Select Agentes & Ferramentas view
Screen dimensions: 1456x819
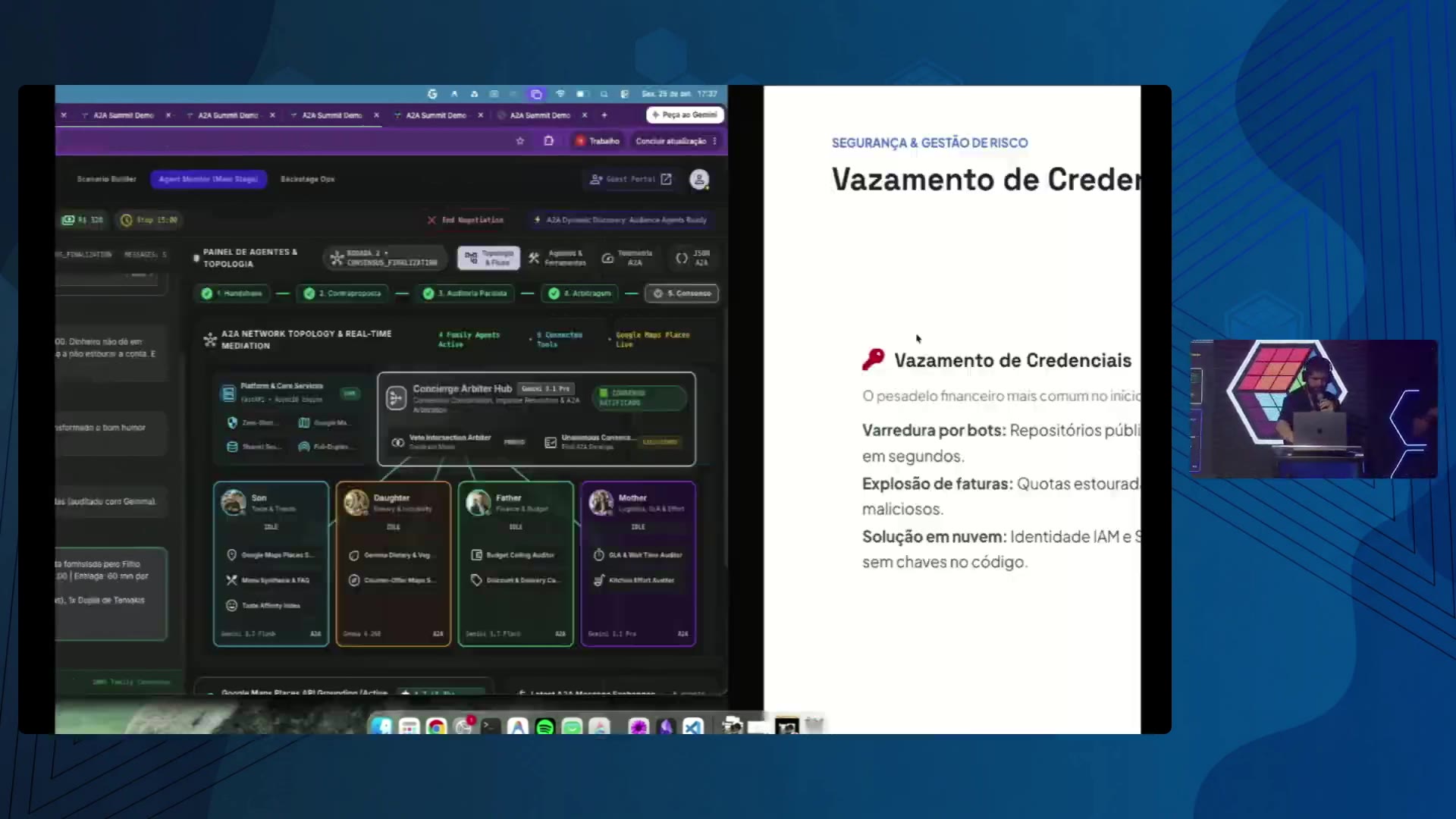point(557,258)
